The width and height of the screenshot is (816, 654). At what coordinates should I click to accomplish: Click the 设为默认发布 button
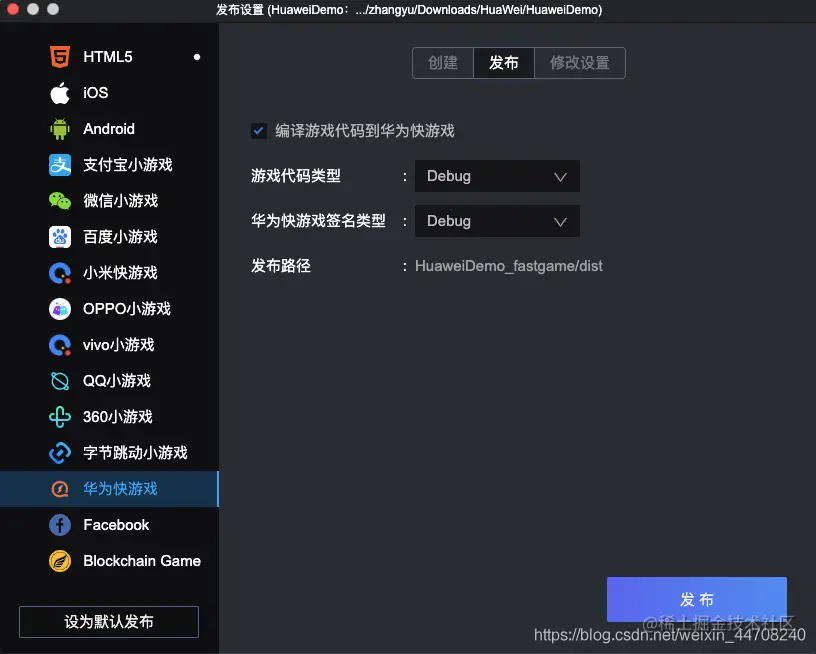(108, 621)
